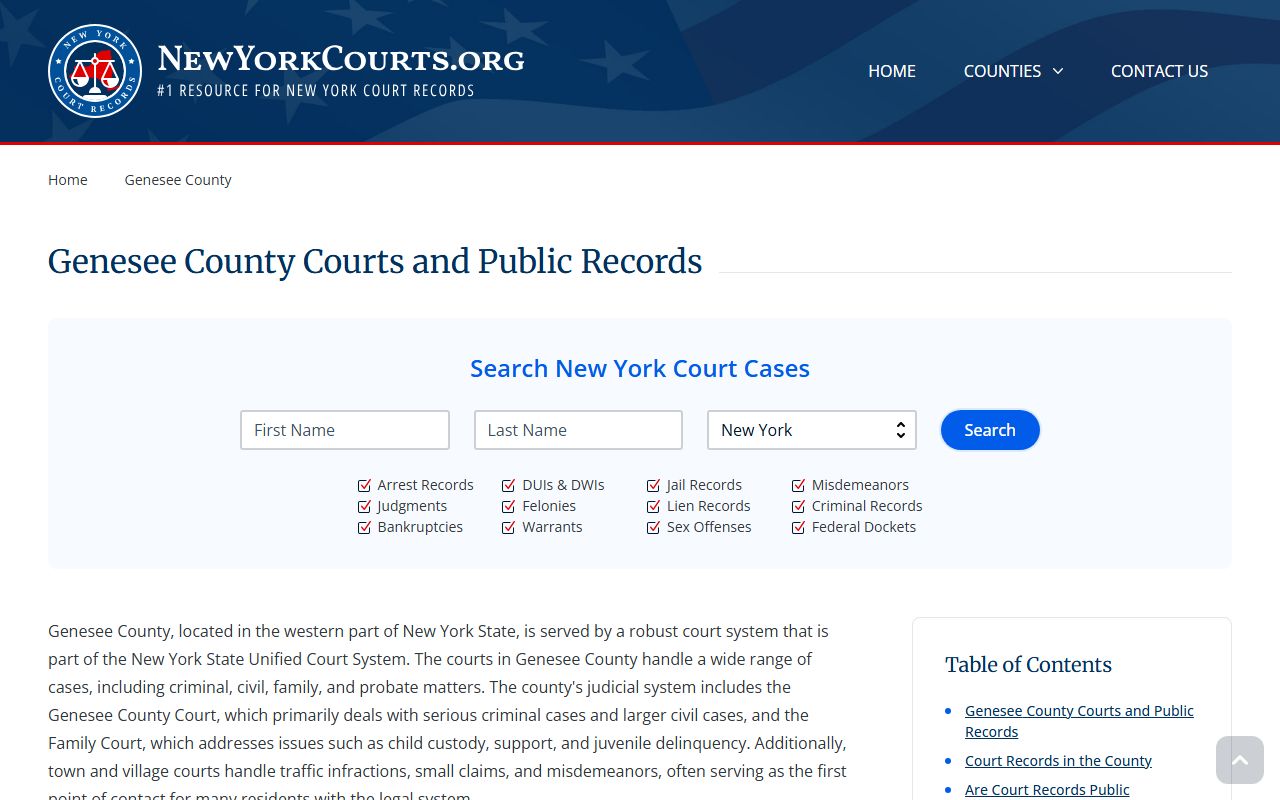Click the Criminal Records checkmark icon
The width and height of the screenshot is (1280, 800).
(x=799, y=506)
